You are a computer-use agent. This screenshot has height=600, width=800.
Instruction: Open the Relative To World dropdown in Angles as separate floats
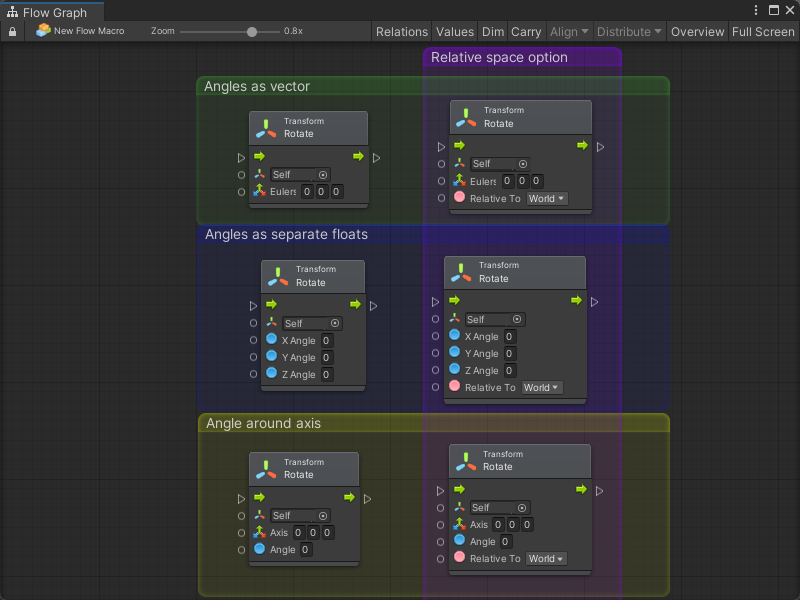542,387
